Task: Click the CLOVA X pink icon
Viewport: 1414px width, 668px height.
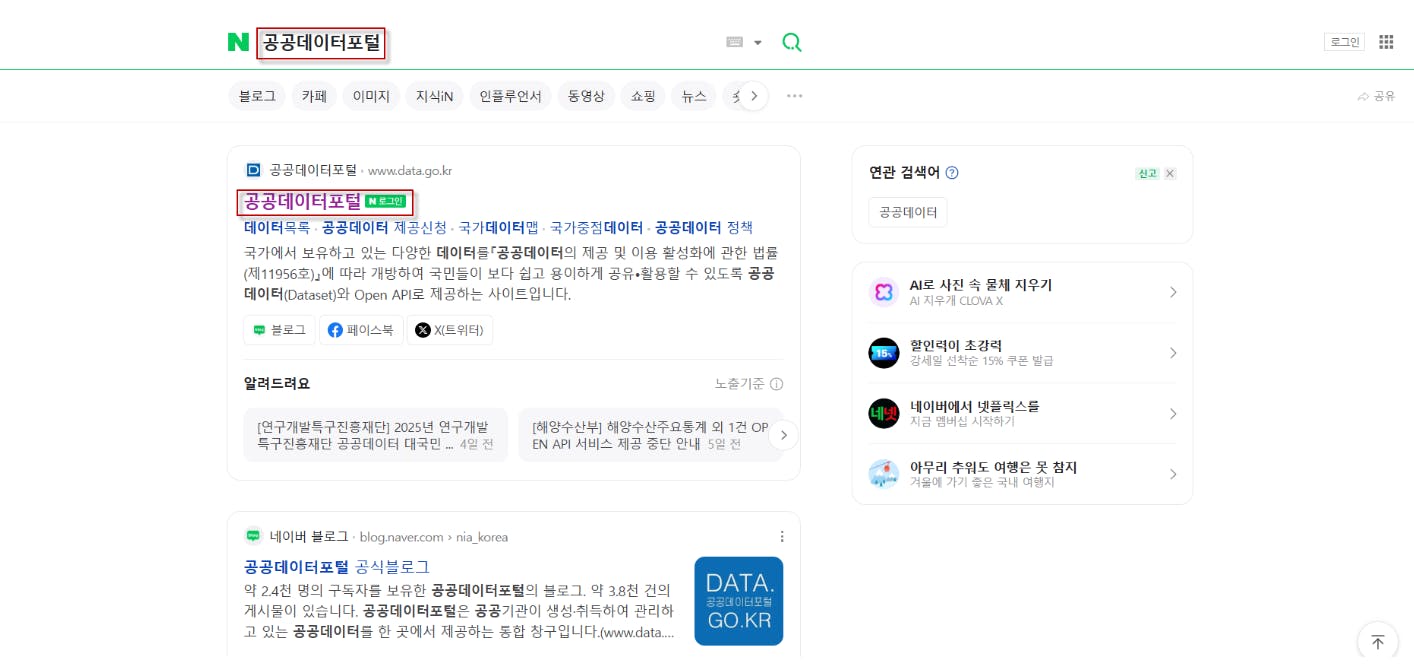Action: (884, 292)
